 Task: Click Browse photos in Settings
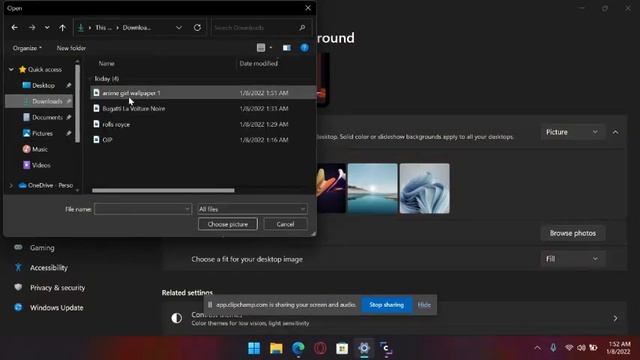[x=573, y=233]
